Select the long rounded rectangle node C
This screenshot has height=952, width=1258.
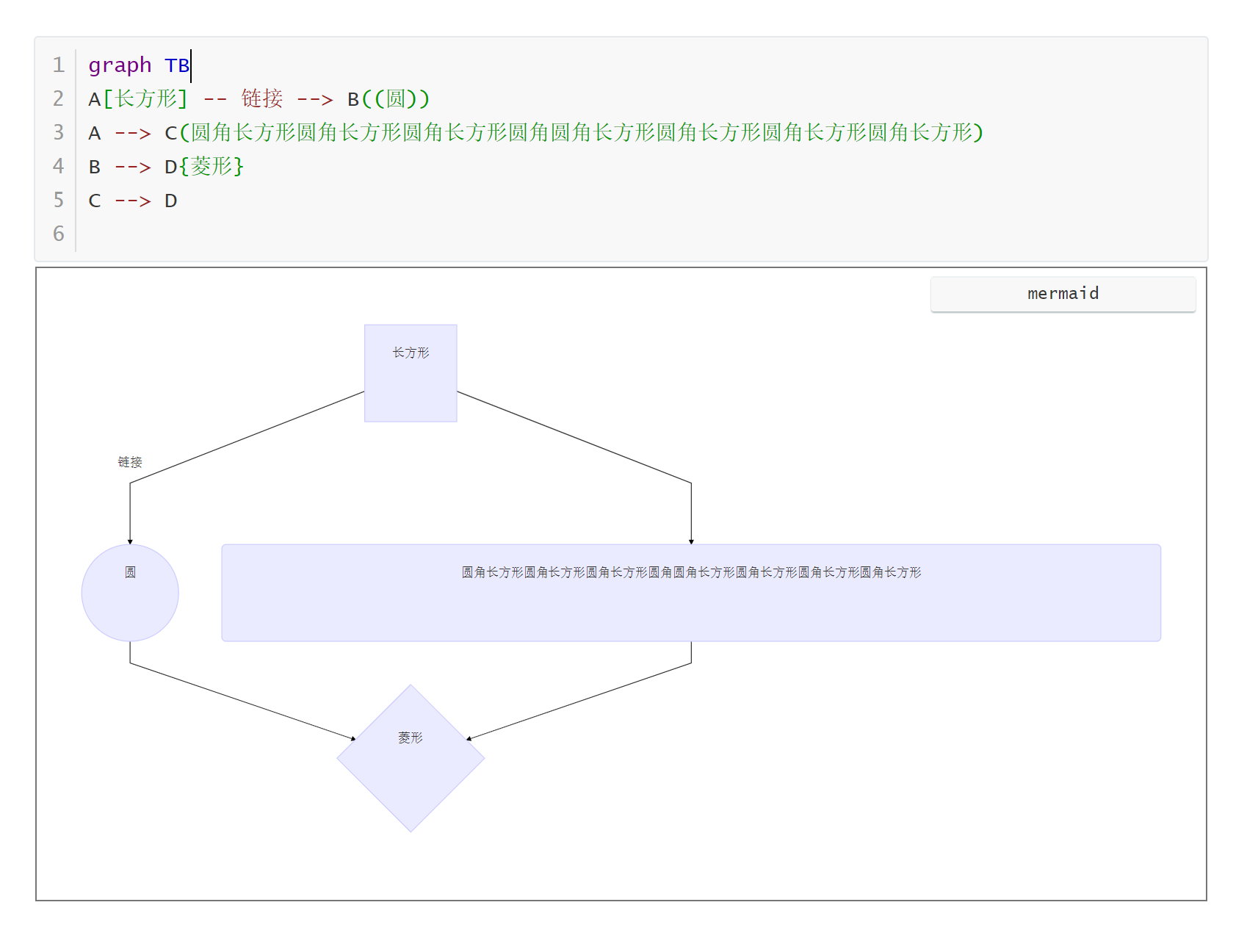pos(690,592)
